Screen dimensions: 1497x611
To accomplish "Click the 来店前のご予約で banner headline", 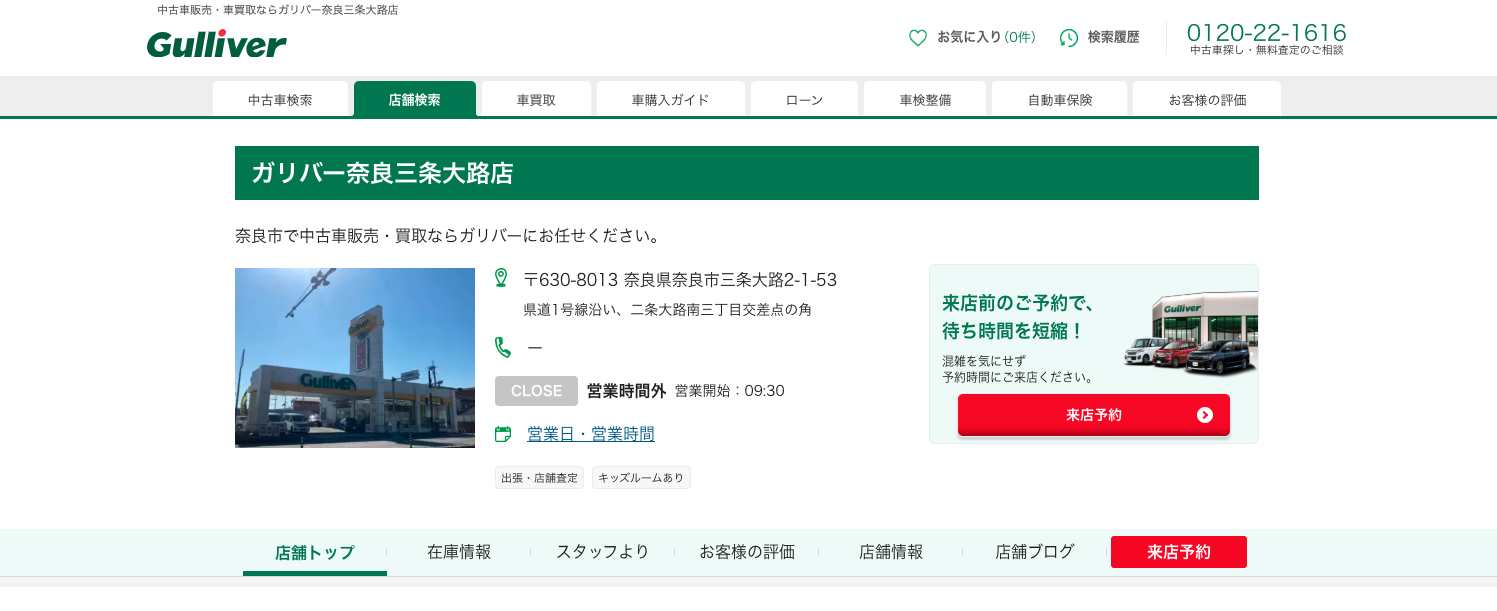I will pos(1019,317).
